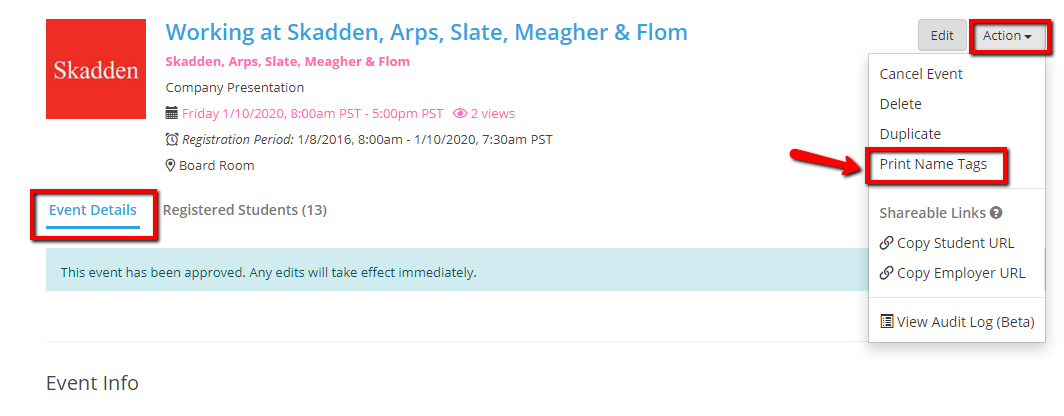Choose Cancel Event from the Action menu
Viewport: 1064px width, 416px height.
[x=921, y=74]
